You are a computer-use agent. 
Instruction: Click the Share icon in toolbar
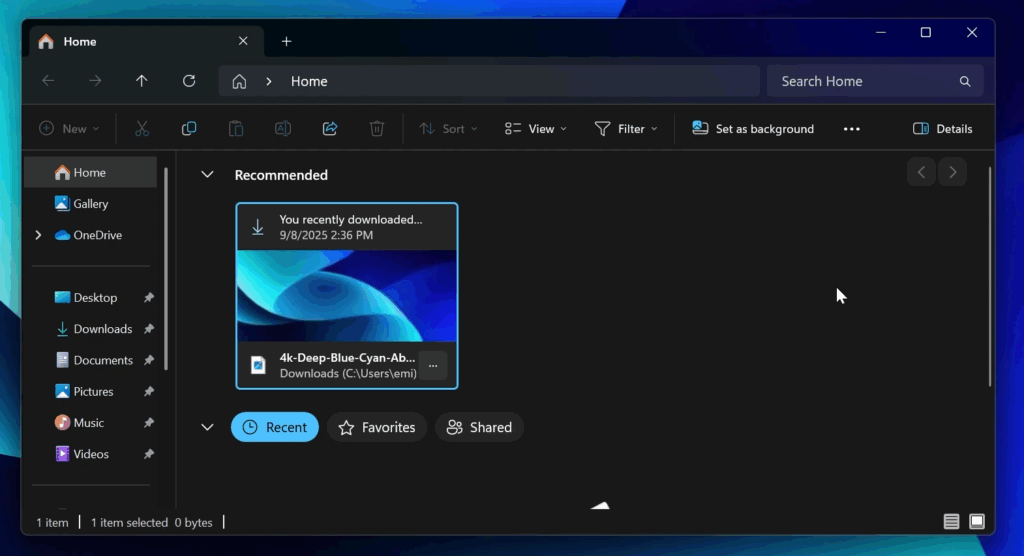tap(330, 129)
